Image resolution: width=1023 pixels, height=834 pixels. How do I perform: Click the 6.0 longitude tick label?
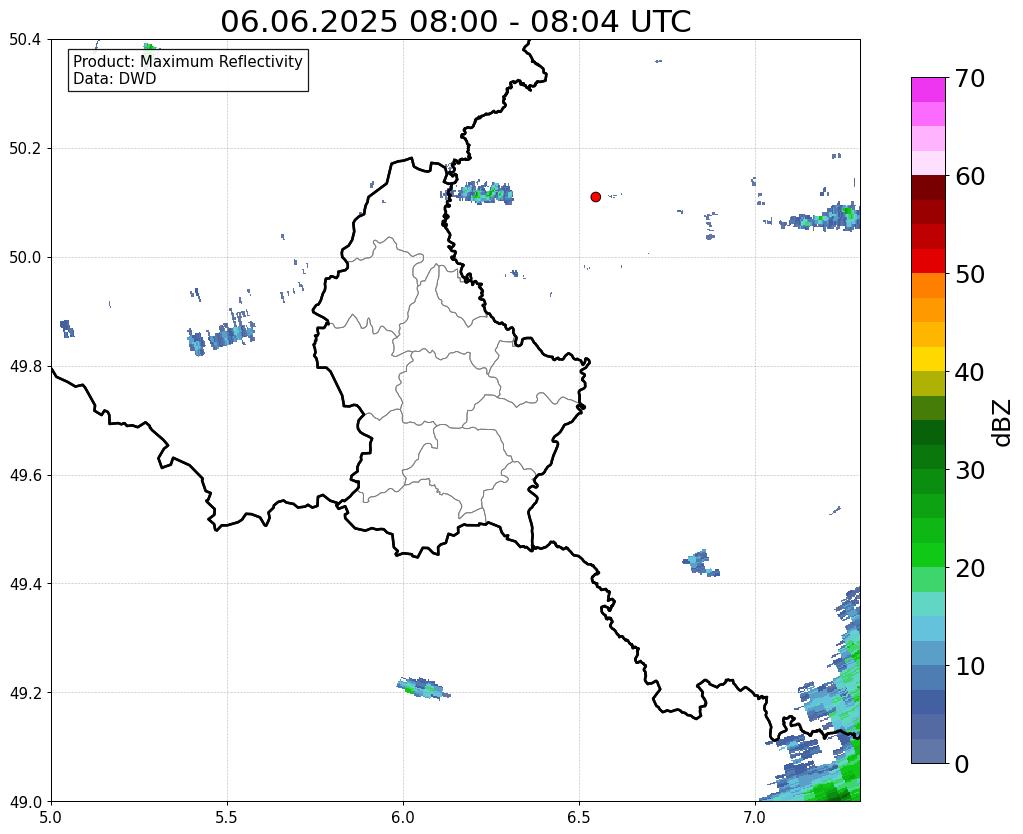point(403,817)
